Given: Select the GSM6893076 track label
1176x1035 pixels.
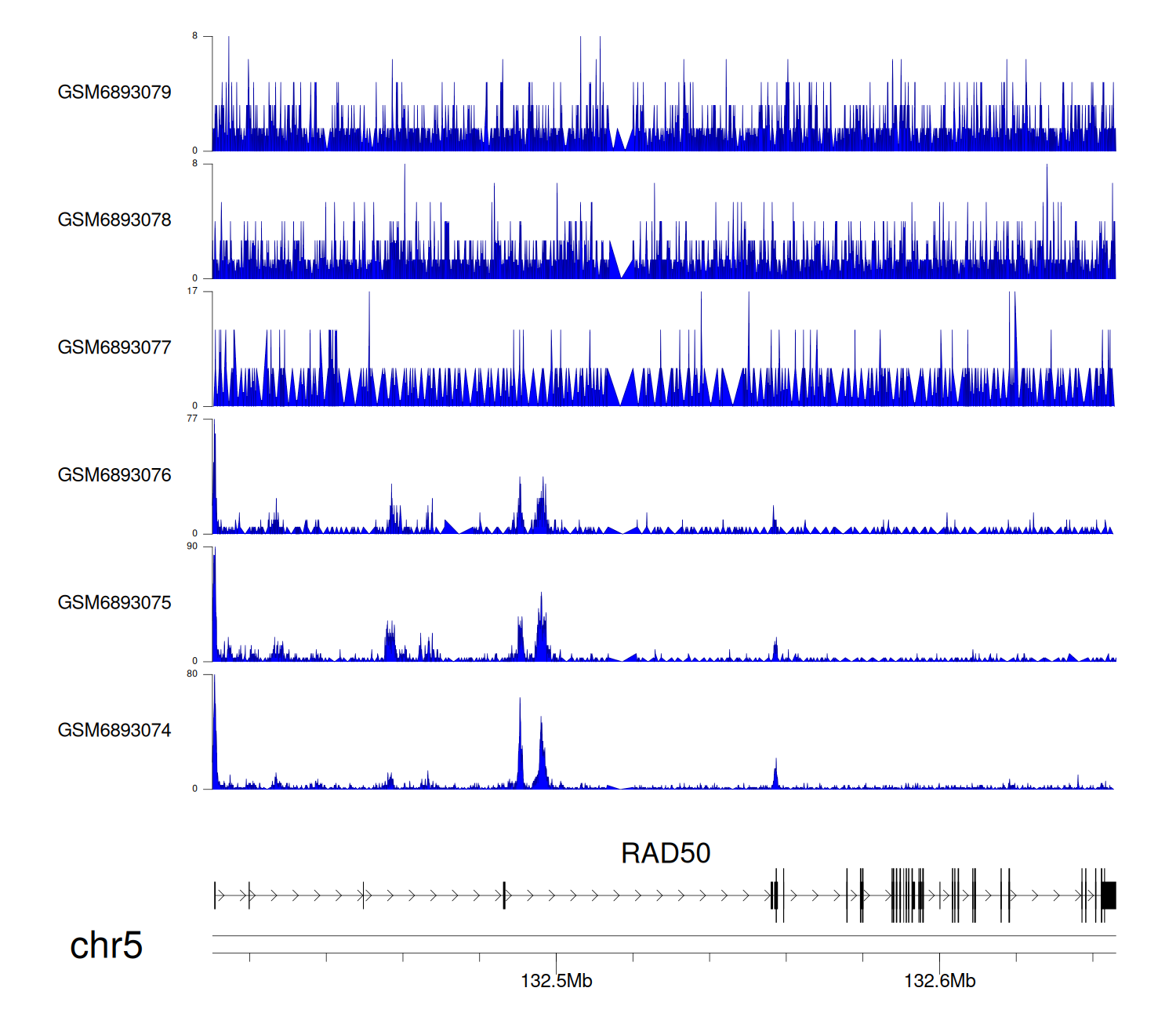Looking at the screenshot, I should click(x=114, y=475).
